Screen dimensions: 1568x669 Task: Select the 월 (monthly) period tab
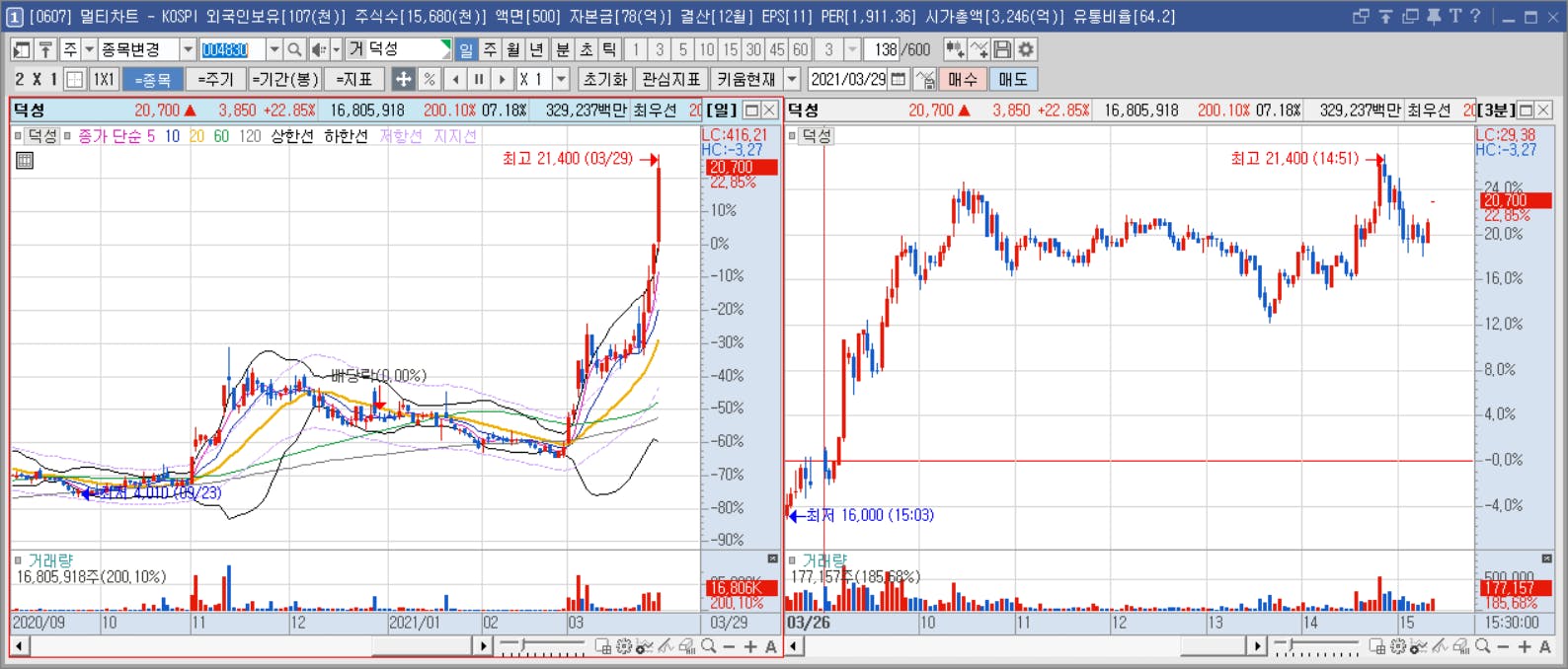(513, 49)
